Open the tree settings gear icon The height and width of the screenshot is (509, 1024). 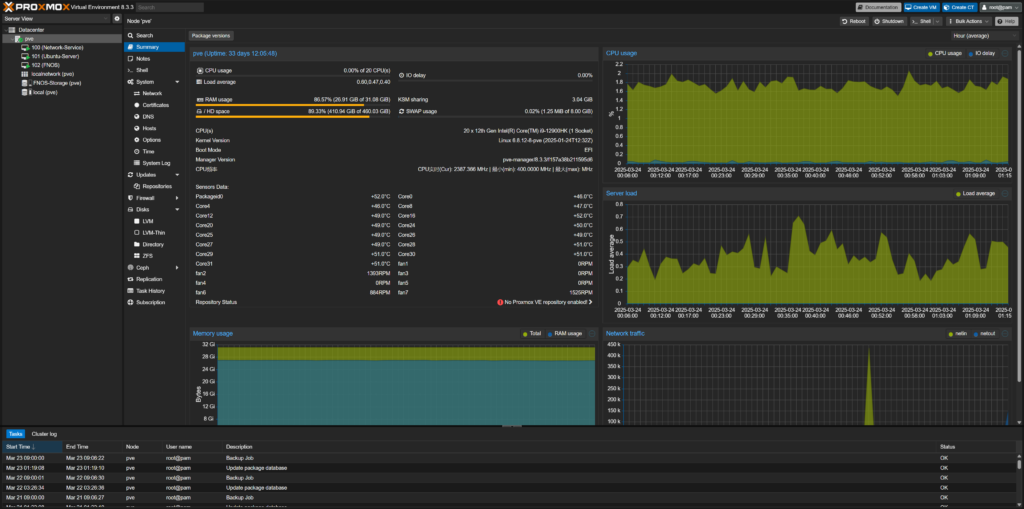pos(117,19)
